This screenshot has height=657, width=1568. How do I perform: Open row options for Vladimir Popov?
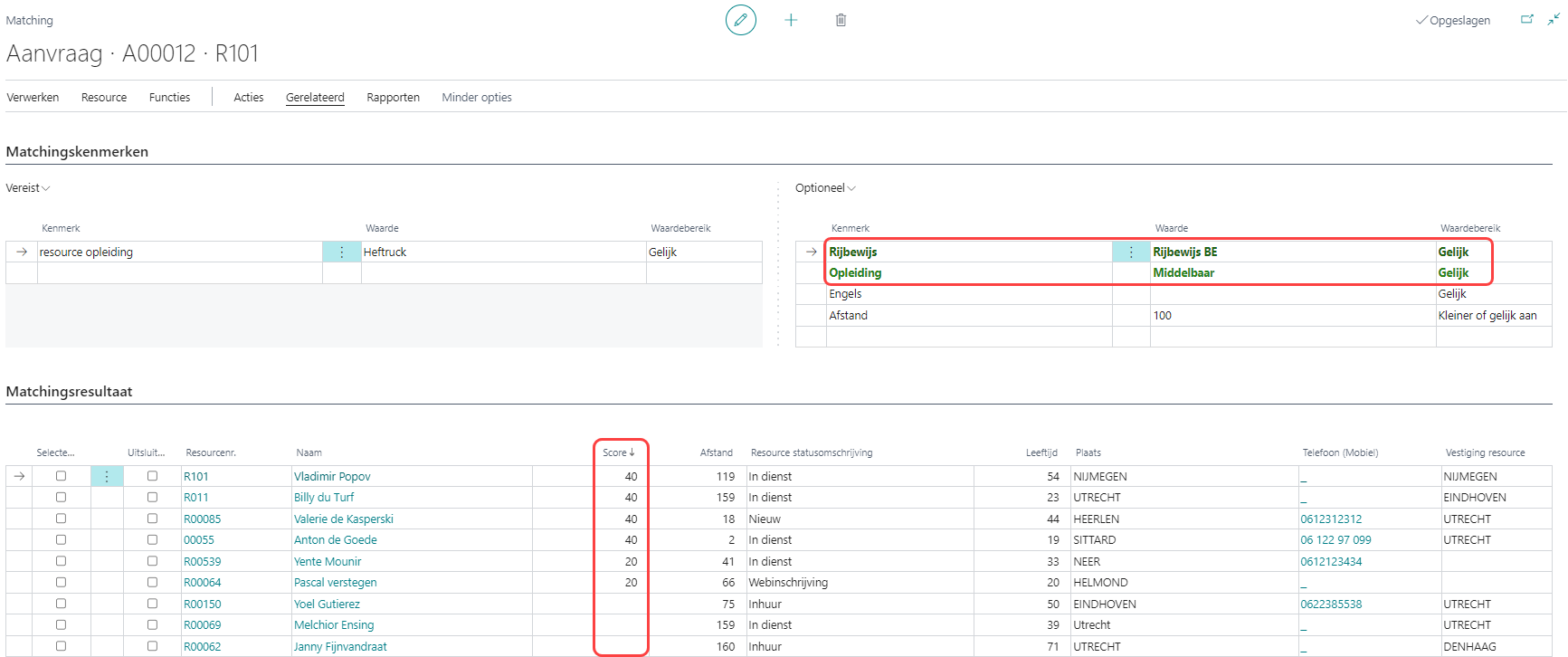tap(107, 477)
